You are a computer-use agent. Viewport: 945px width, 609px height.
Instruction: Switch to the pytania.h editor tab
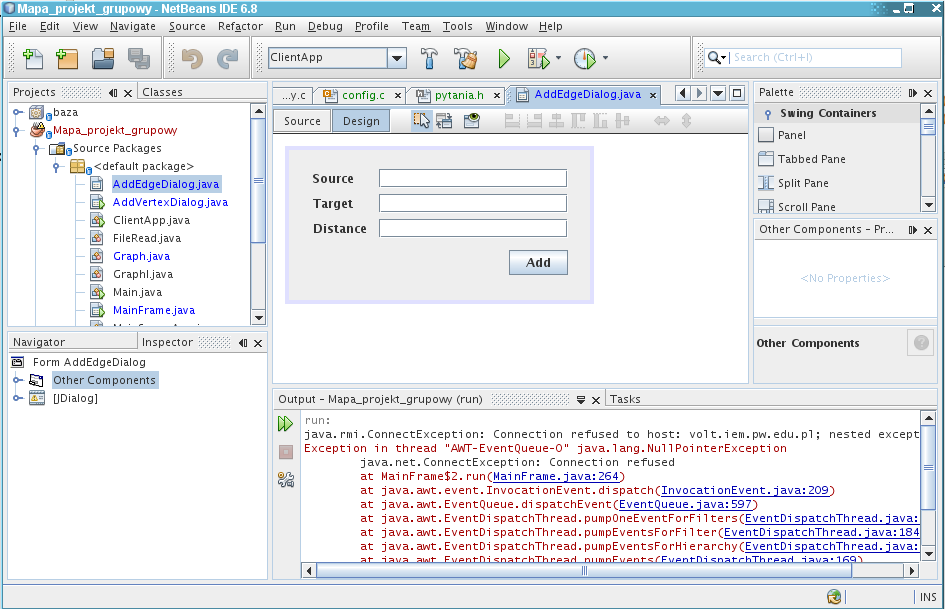[459, 95]
